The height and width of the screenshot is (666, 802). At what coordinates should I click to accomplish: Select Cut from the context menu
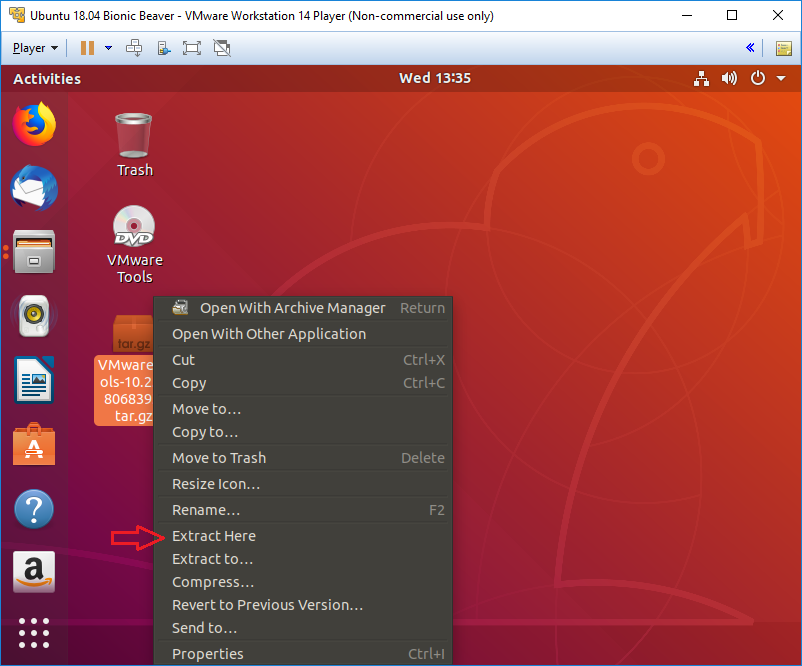[303, 360]
